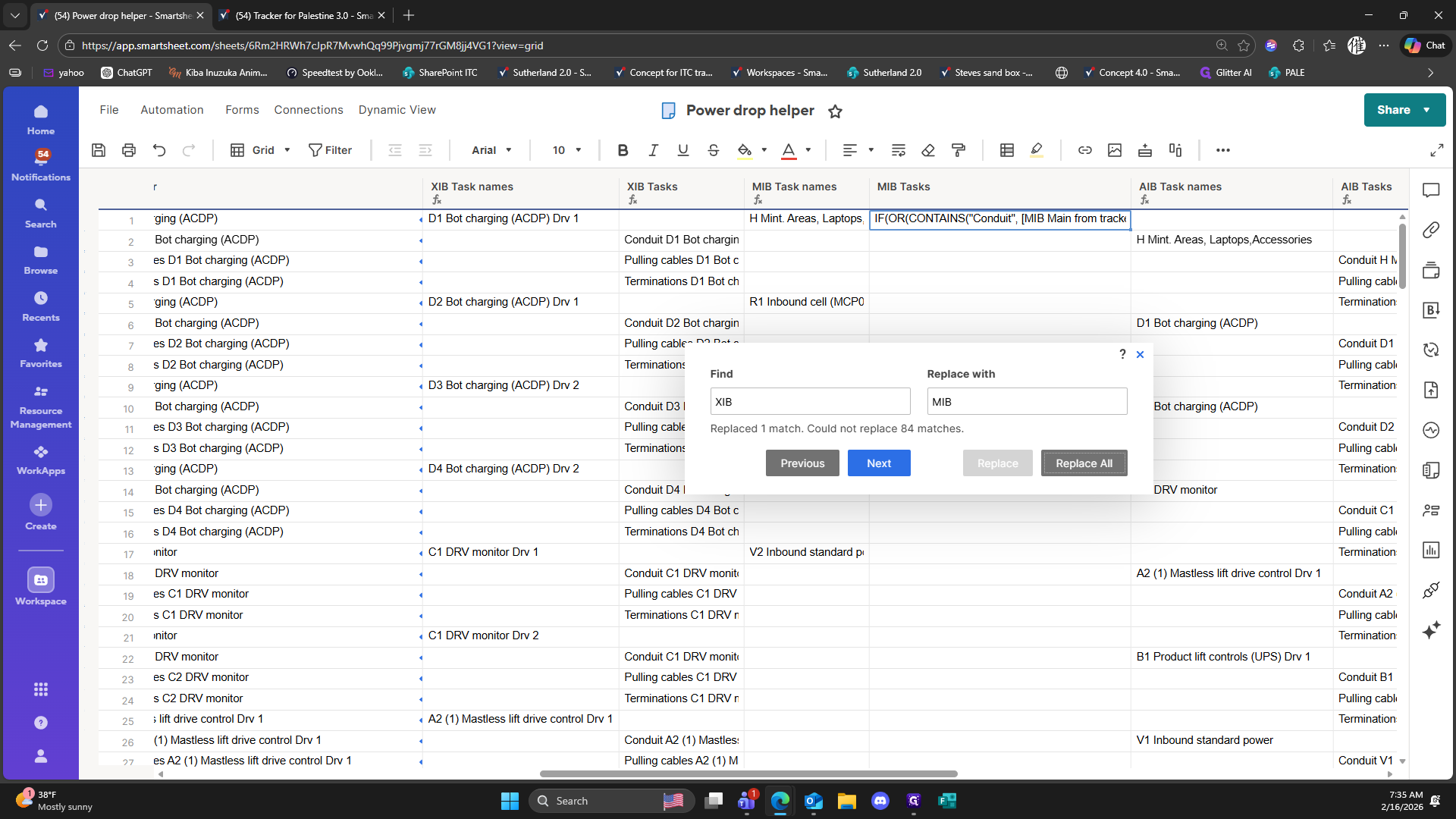Click the Find text input field
1456x819 pixels.
click(x=809, y=402)
